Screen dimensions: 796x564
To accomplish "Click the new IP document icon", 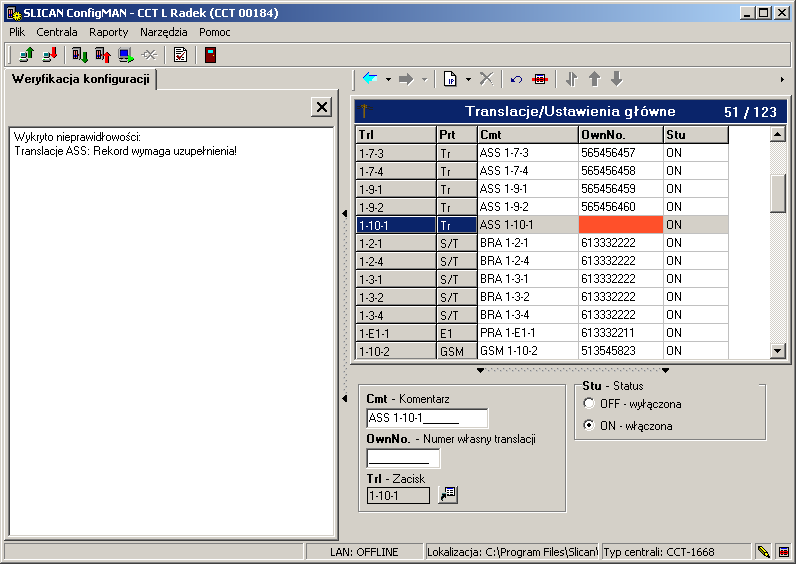I will point(450,79).
